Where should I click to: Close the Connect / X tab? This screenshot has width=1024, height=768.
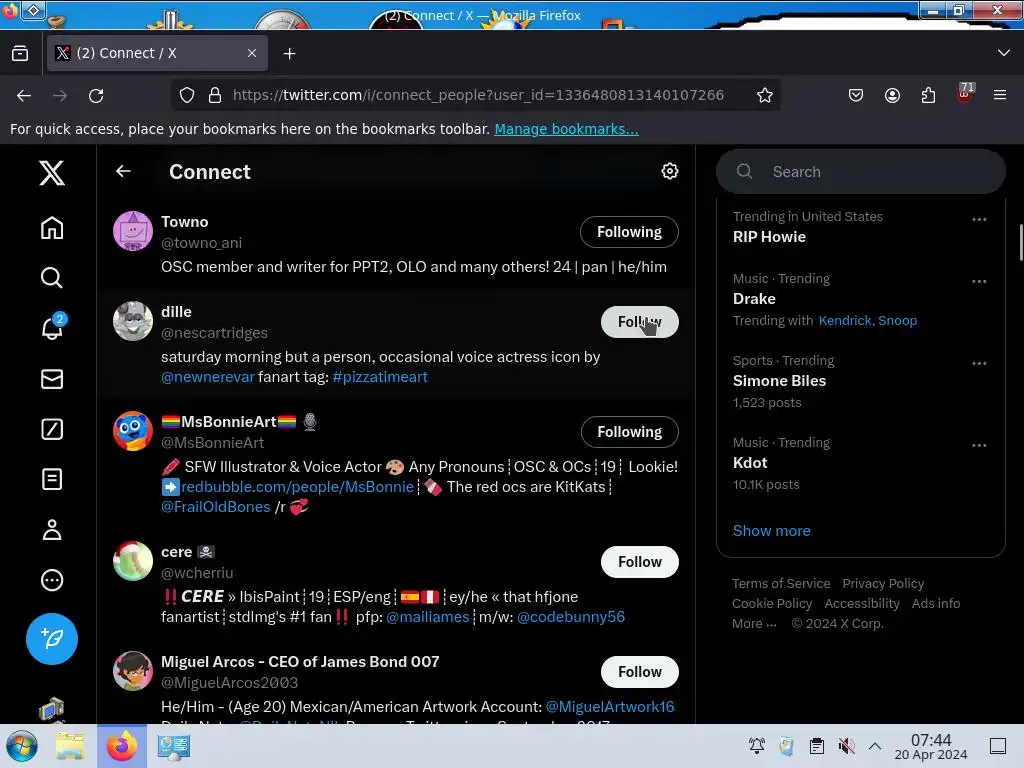pyautogui.click(x=252, y=53)
